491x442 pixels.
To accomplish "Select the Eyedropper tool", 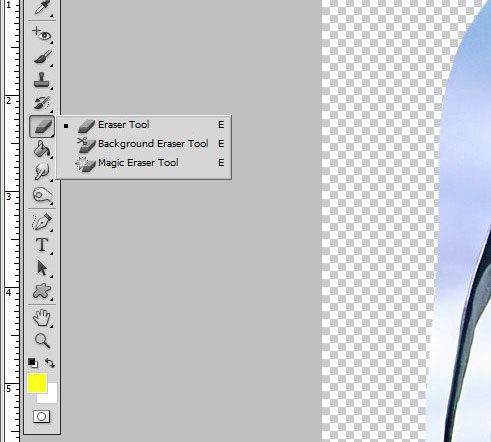I will click(x=42, y=7).
